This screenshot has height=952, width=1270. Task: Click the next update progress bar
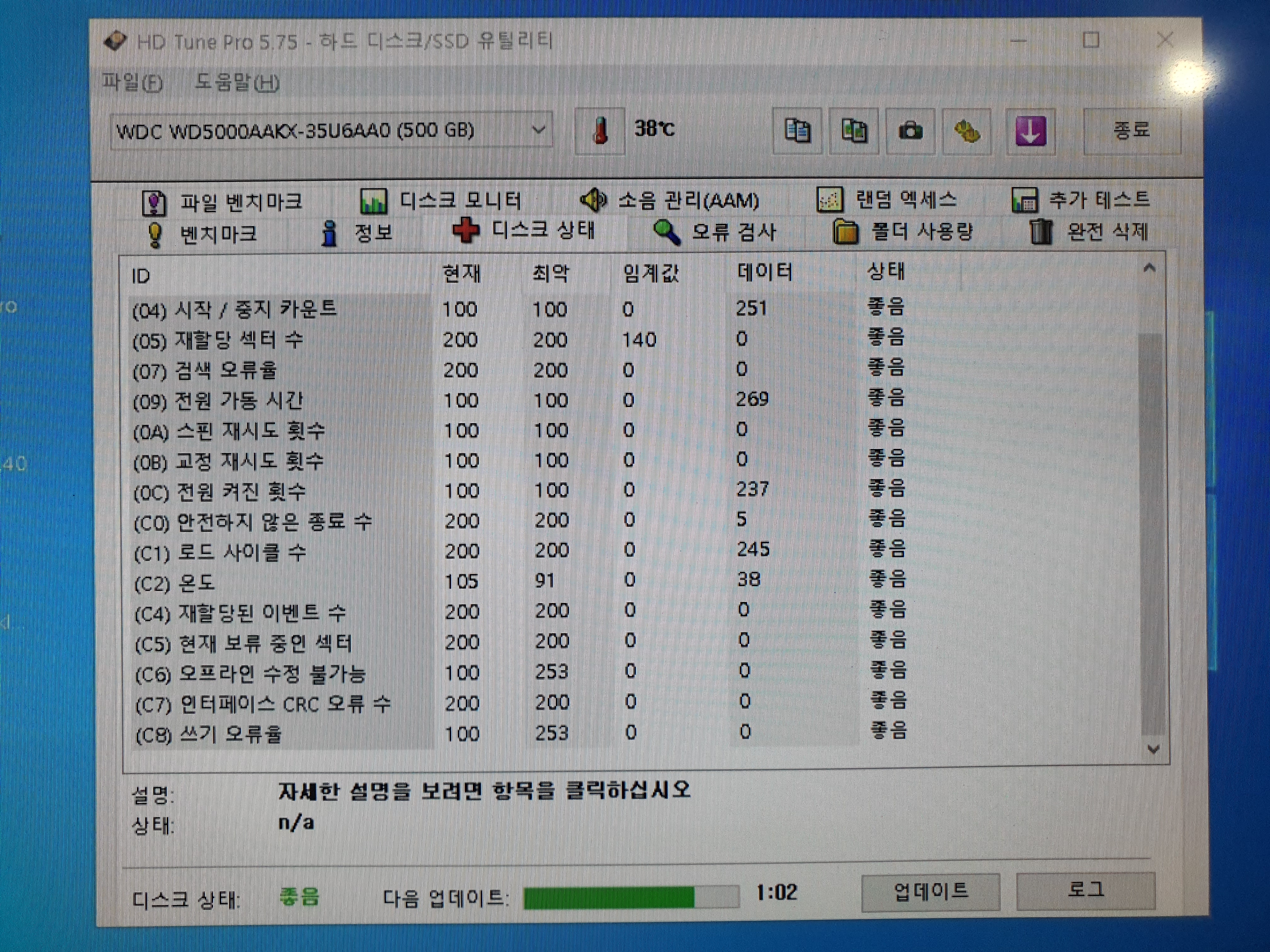pos(631,897)
